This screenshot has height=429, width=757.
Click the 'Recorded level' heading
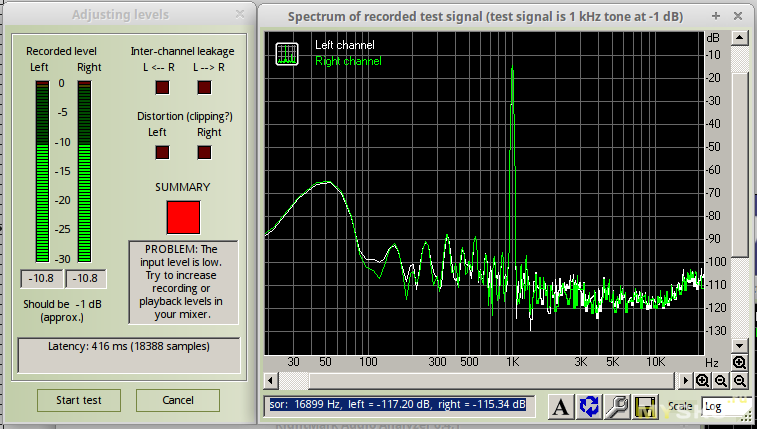(61, 51)
